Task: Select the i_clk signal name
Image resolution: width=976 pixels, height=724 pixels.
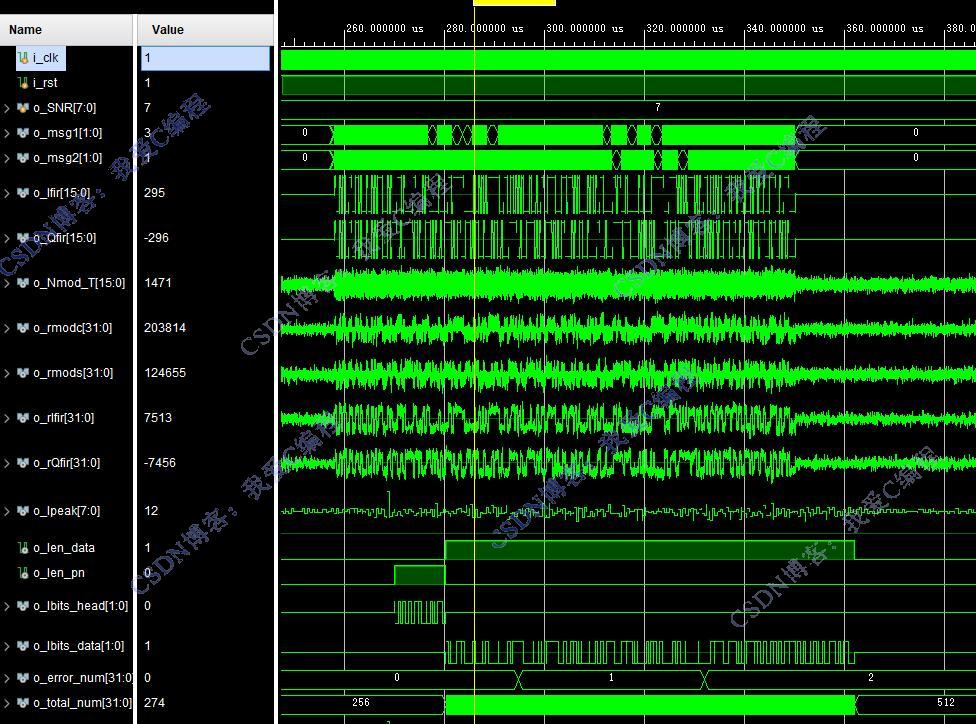Action: pos(45,58)
